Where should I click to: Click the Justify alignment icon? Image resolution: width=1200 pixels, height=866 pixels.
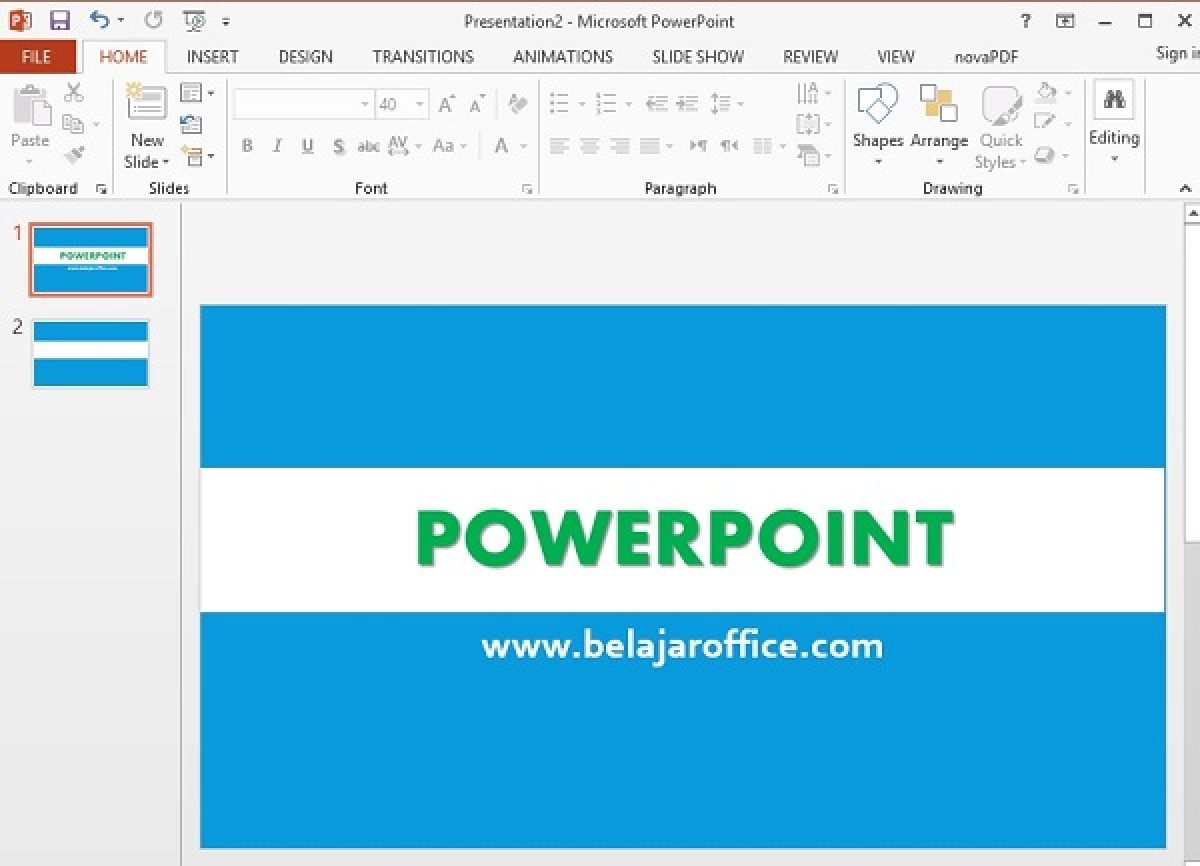[650, 147]
